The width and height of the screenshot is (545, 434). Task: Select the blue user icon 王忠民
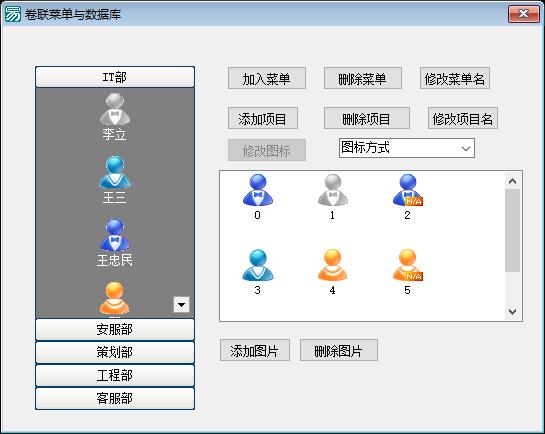(115, 235)
